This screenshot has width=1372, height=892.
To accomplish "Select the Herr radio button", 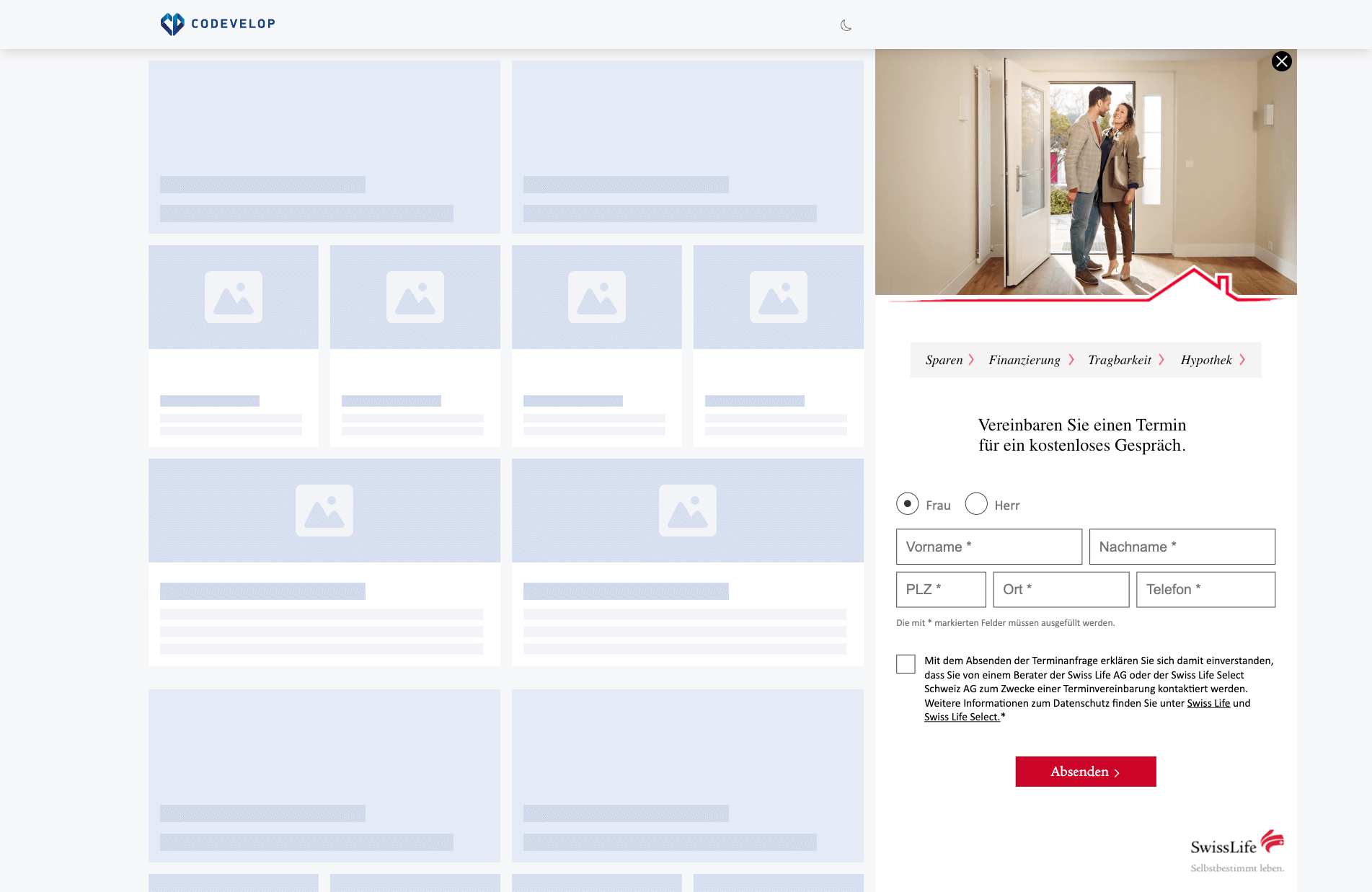I will coord(976,503).
